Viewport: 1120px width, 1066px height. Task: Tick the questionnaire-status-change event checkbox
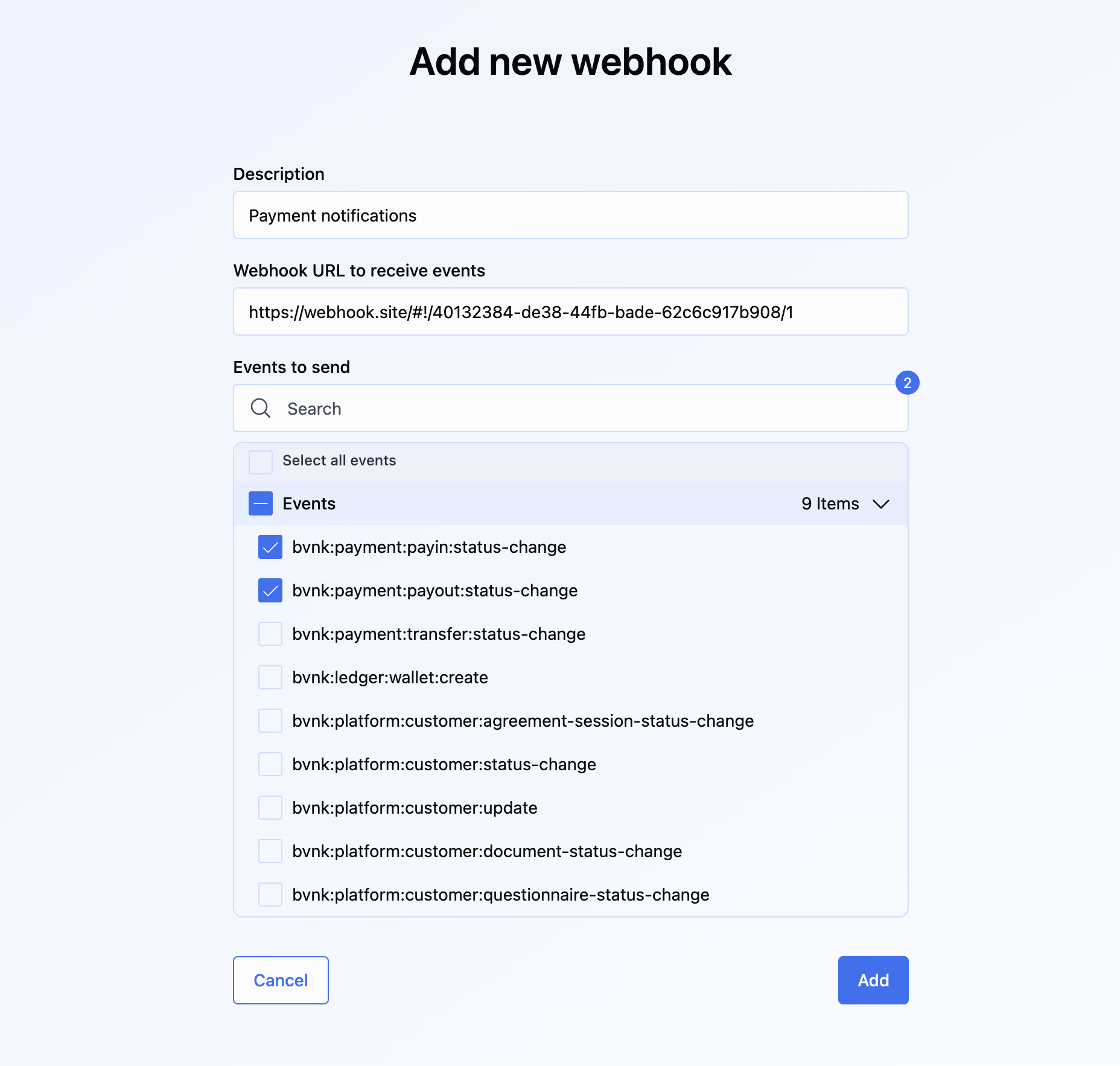coord(270,895)
